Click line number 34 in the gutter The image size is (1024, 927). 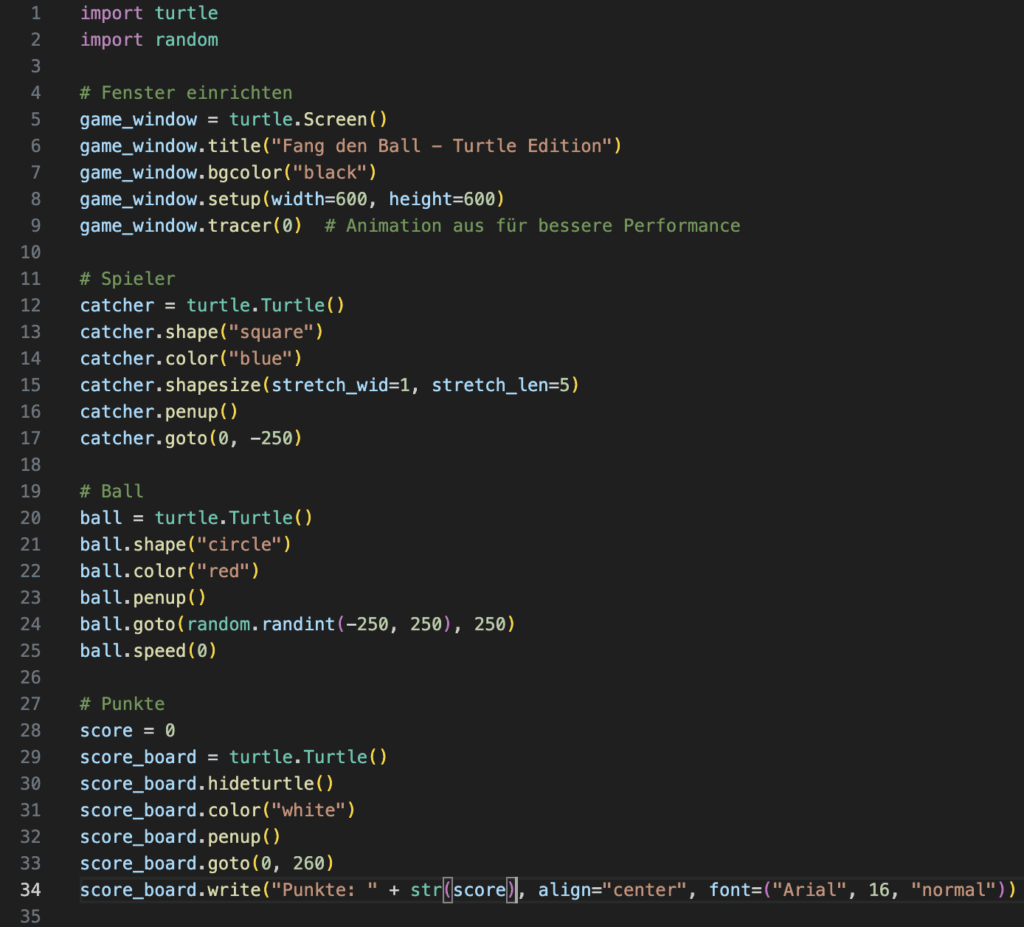[30, 890]
